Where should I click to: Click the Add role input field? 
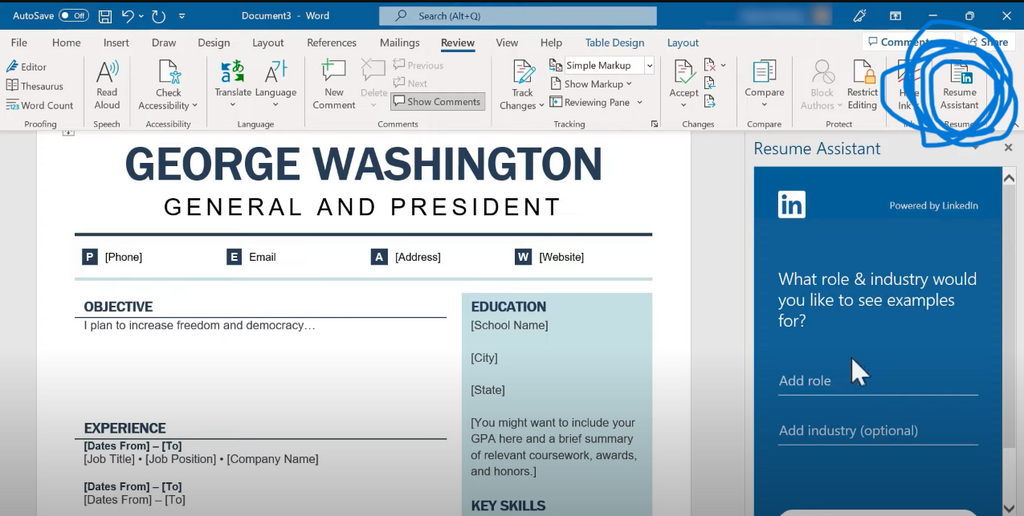point(877,381)
